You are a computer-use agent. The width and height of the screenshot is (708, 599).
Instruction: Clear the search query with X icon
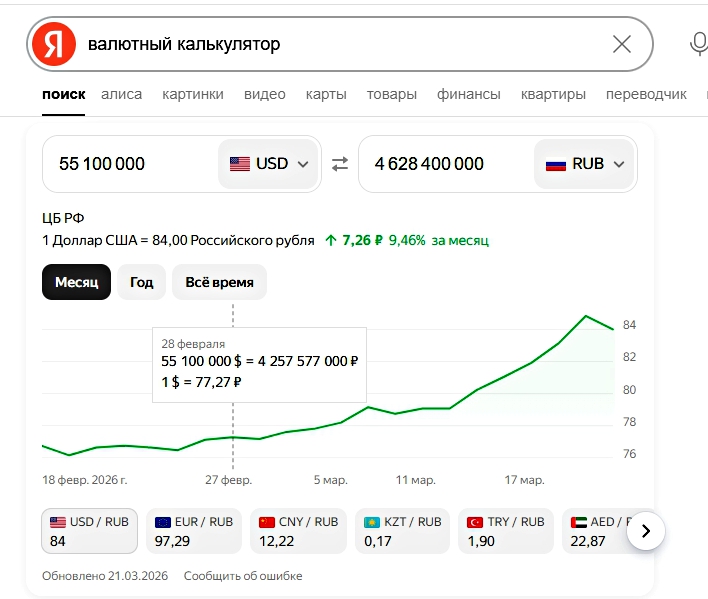[x=621, y=44]
